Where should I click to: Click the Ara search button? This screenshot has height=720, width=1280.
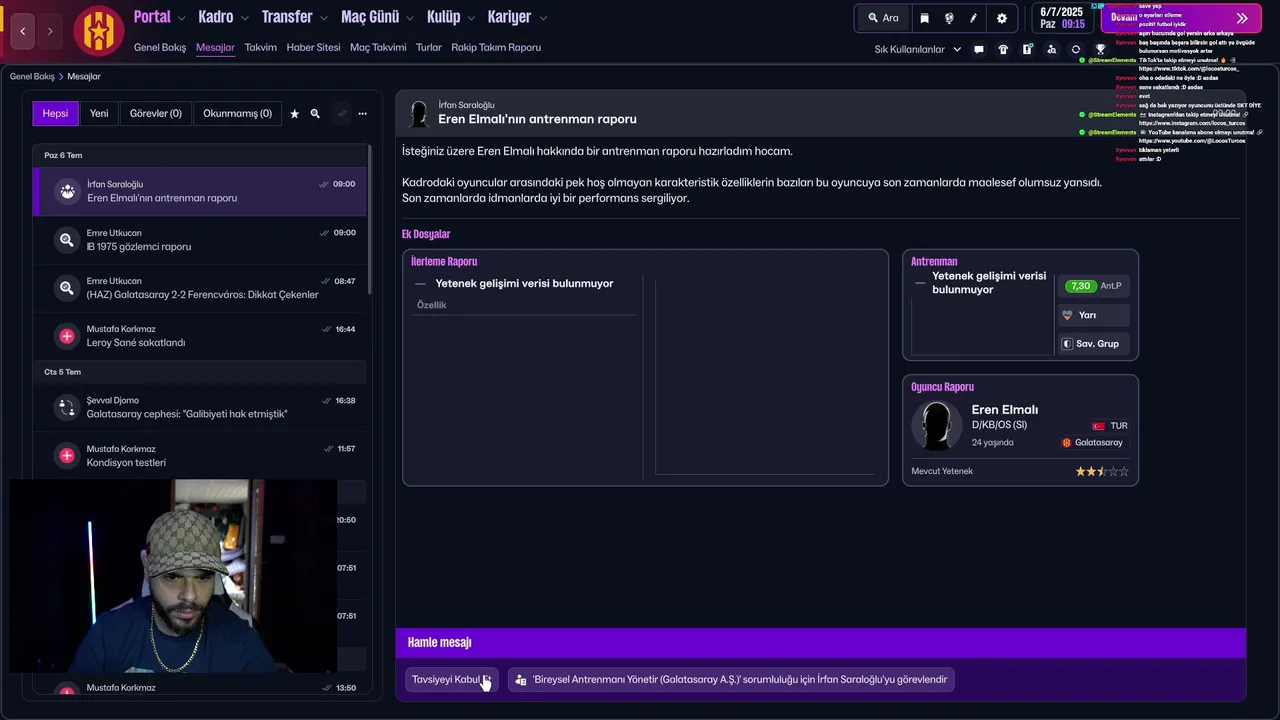pyautogui.click(x=883, y=18)
